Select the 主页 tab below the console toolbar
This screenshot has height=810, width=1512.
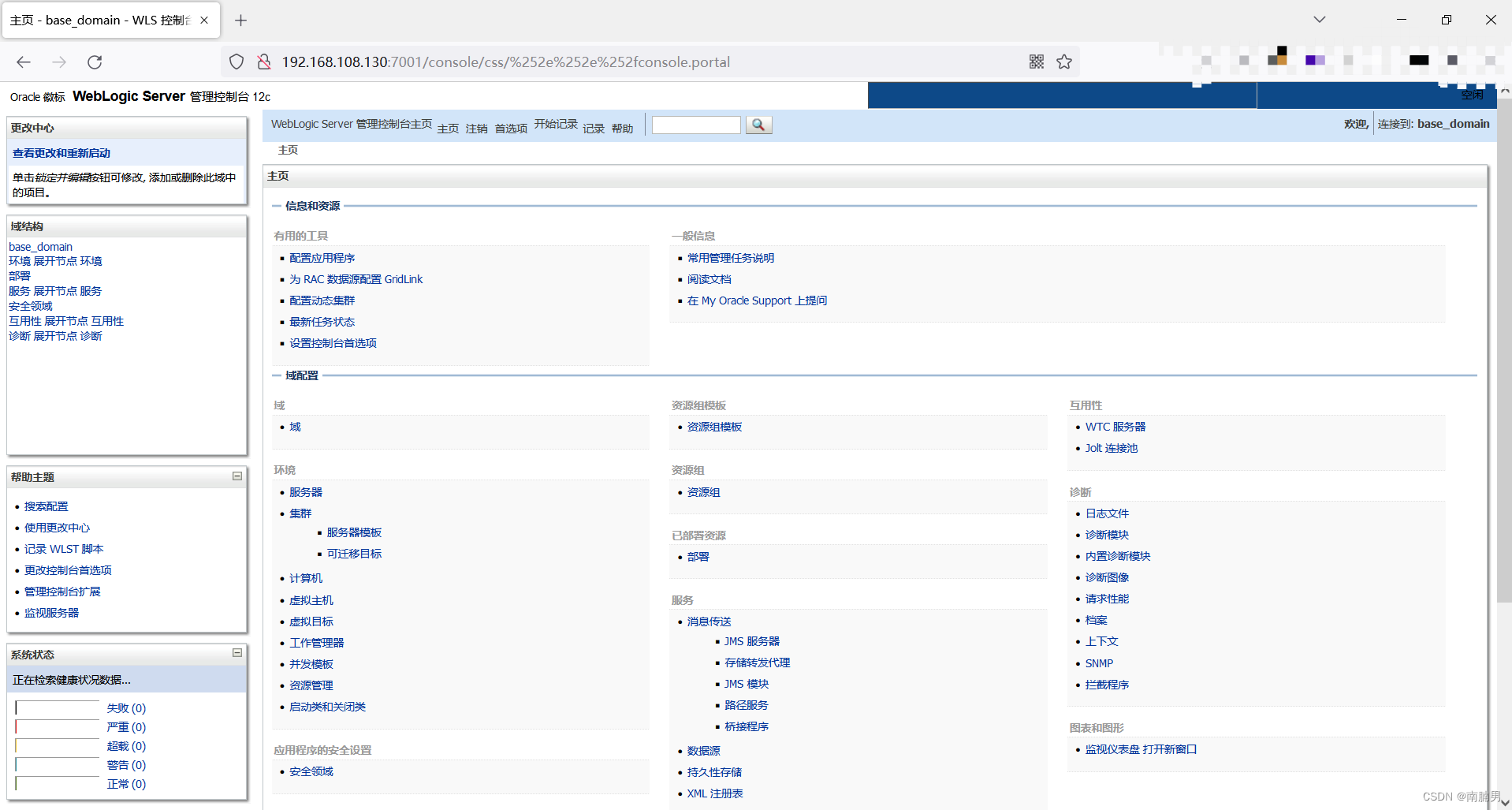(288, 150)
